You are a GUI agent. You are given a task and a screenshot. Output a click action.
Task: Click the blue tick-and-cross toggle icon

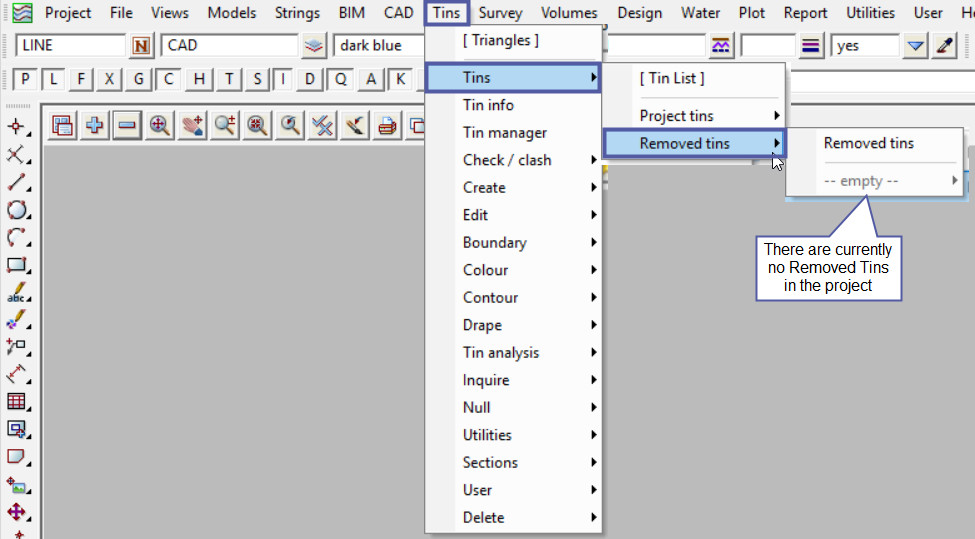tap(323, 126)
